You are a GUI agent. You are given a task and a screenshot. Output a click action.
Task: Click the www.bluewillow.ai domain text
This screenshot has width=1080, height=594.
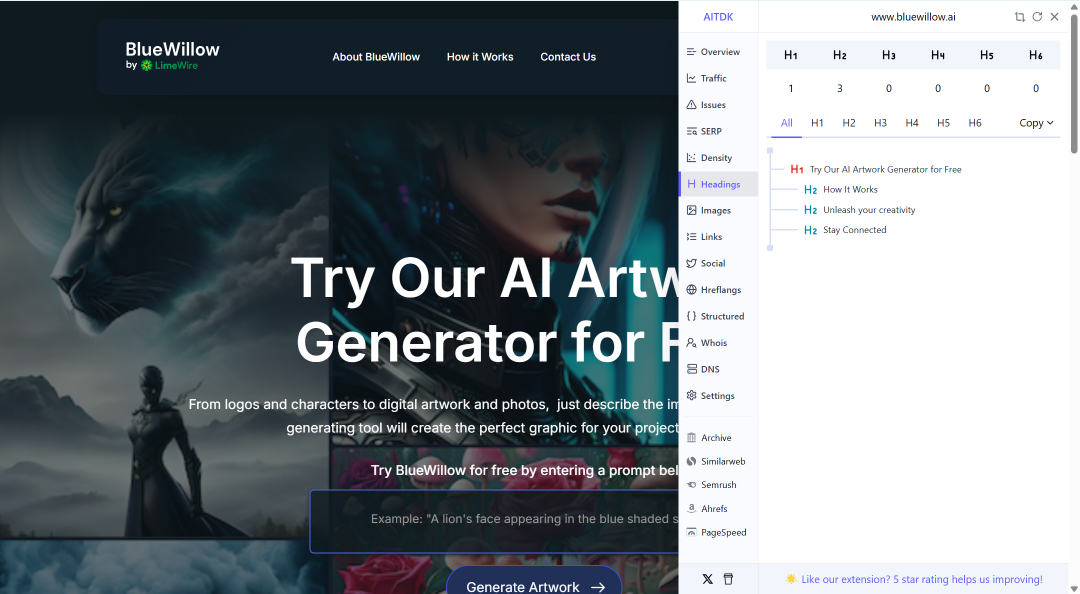click(913, 17)
